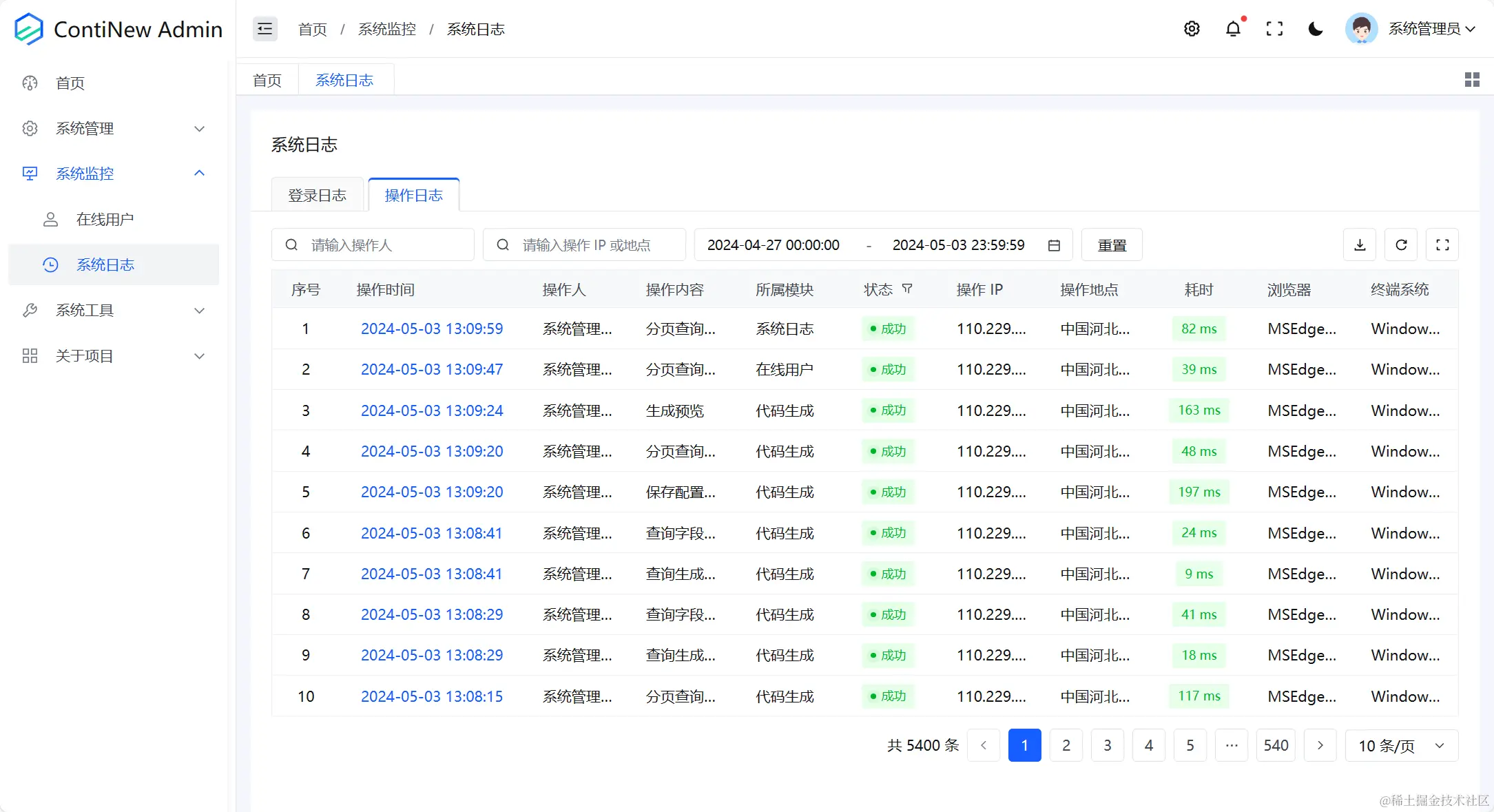Export logs using the download icon

[1359, 244]
